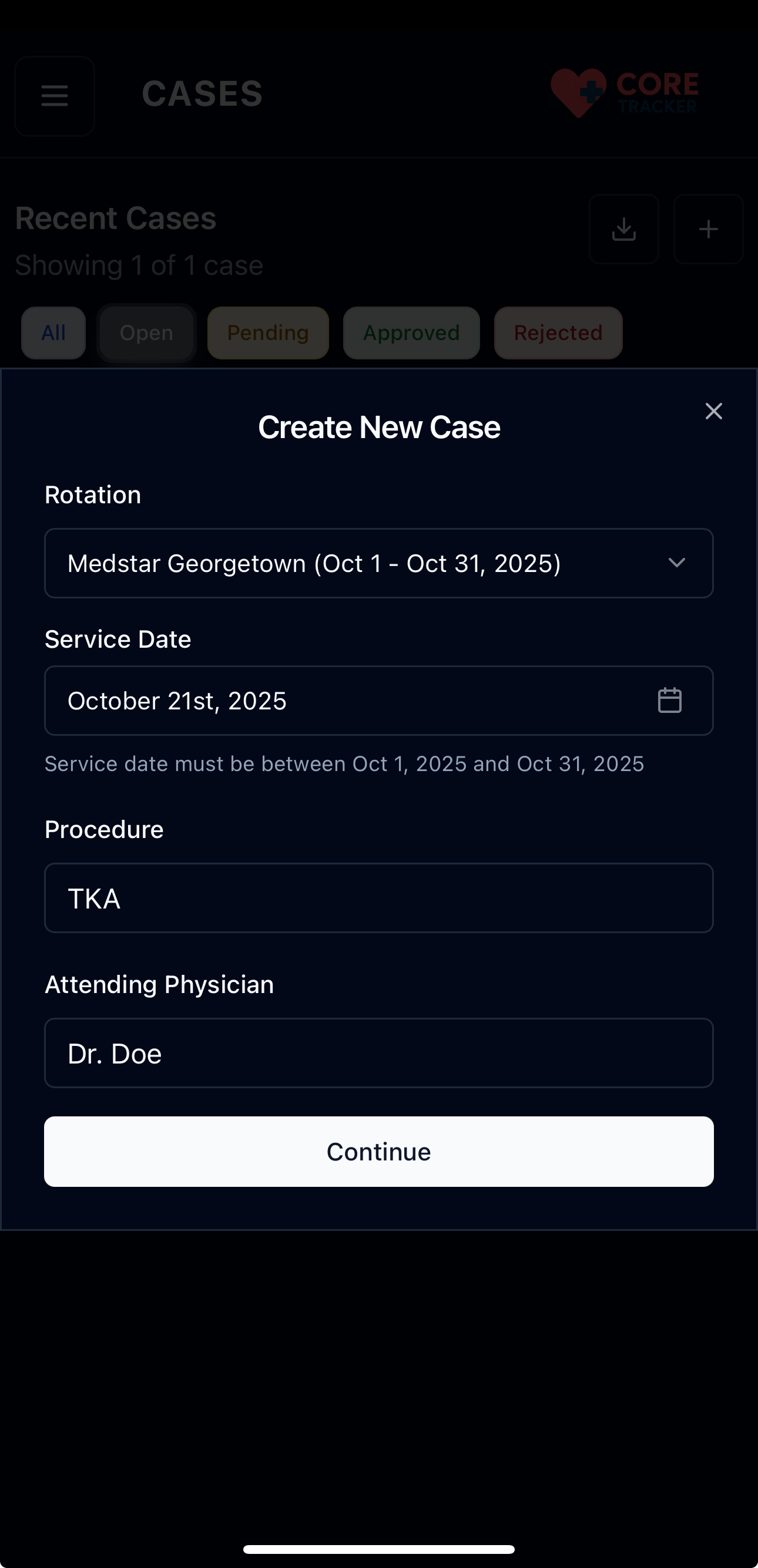Switch to Approved cases filter

coord(411,333)
